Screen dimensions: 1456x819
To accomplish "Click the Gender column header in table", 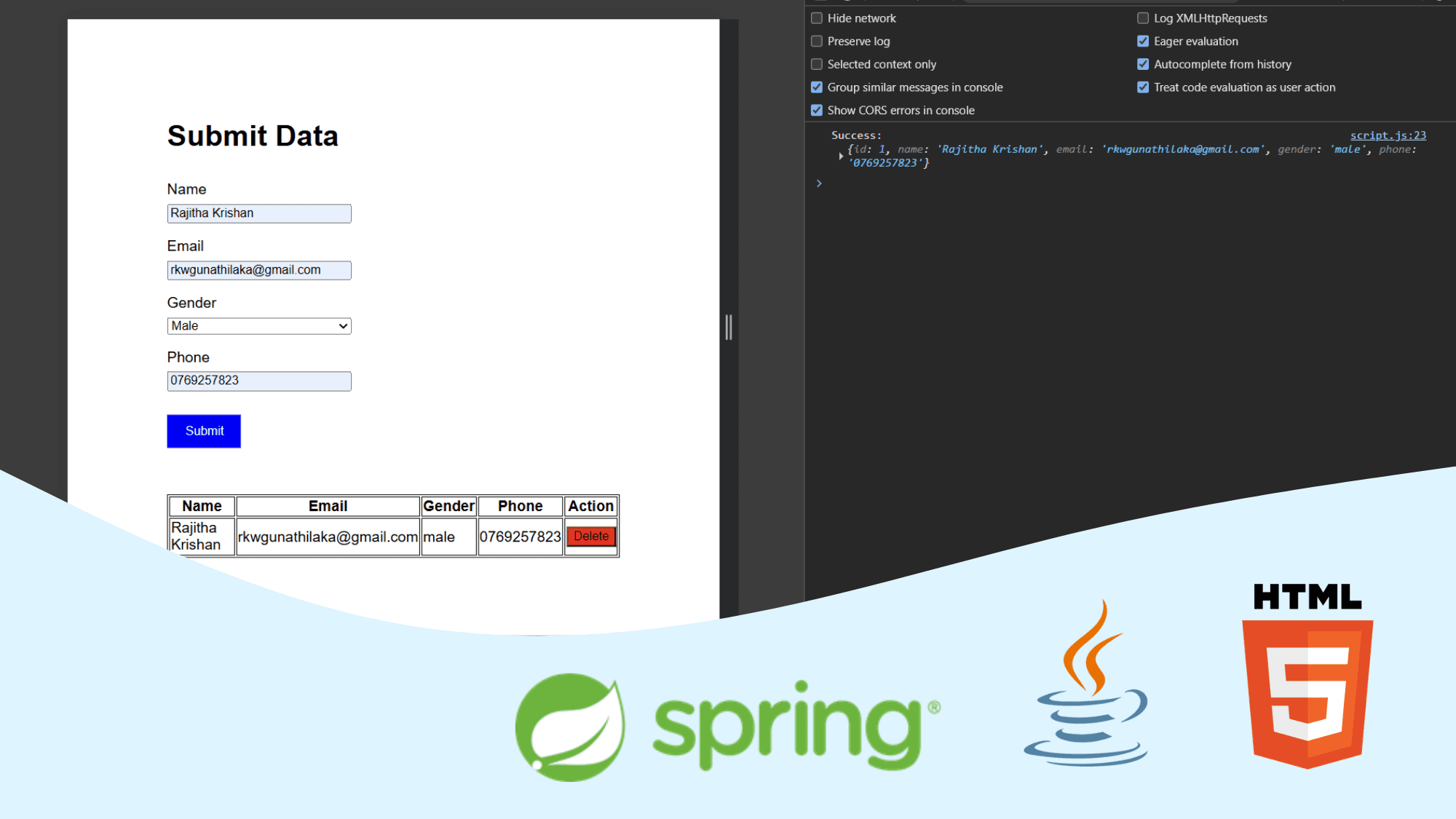I will coord(448,506).
